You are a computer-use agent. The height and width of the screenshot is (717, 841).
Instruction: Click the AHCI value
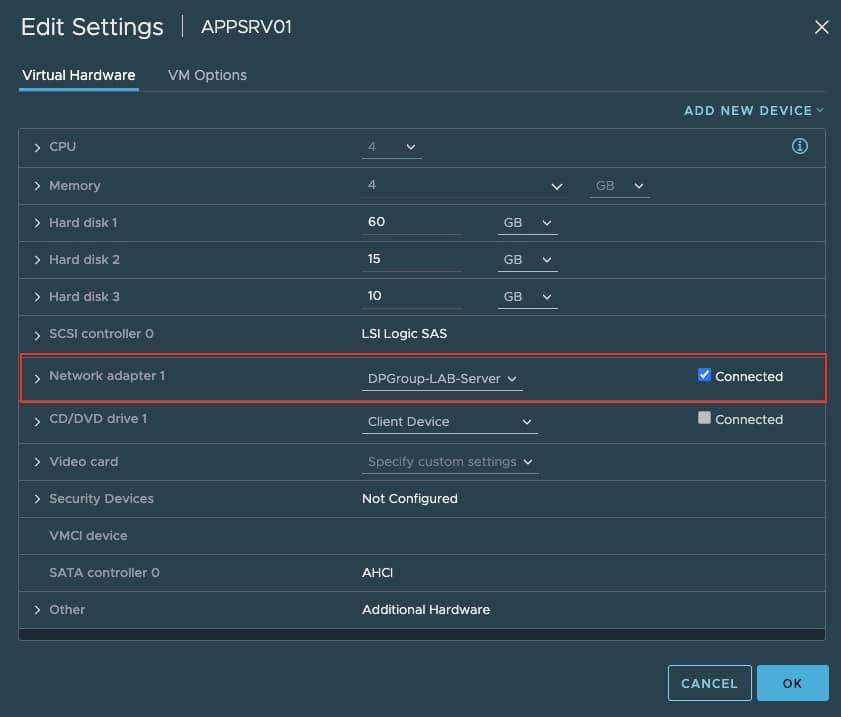pyautogui.click(x=377, y=573)
